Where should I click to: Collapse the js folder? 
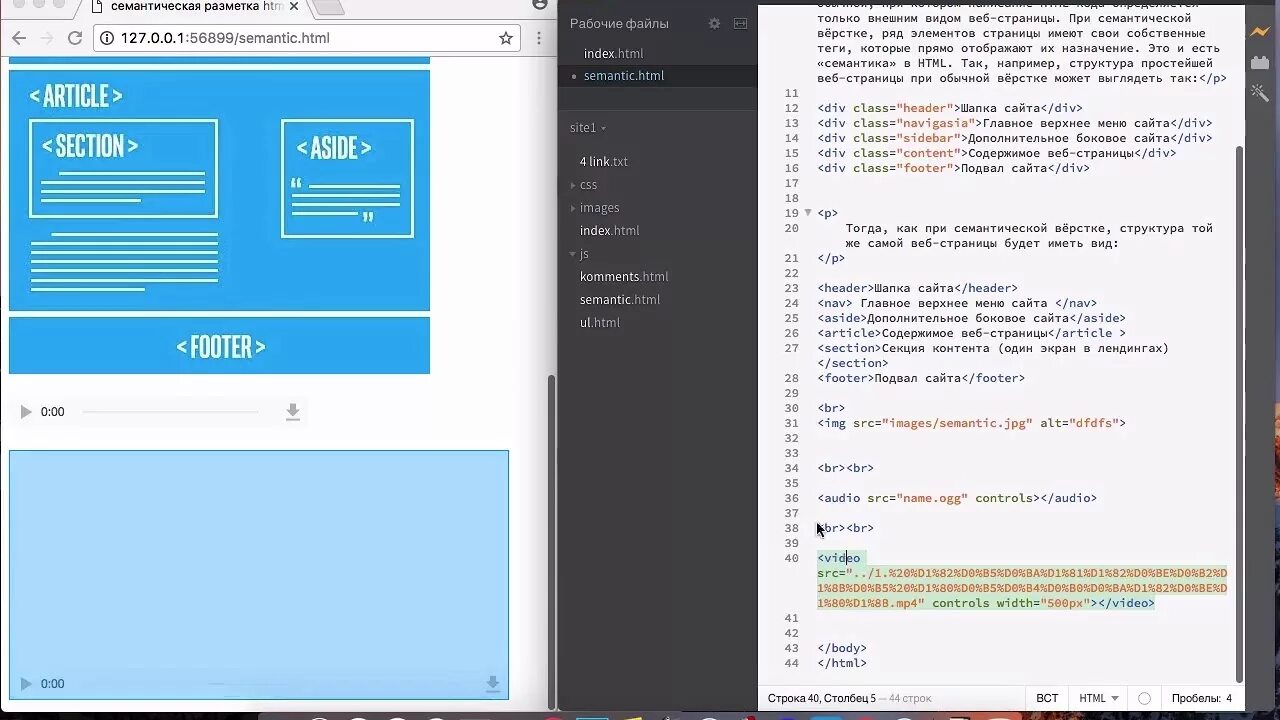[x=584, y=254]
